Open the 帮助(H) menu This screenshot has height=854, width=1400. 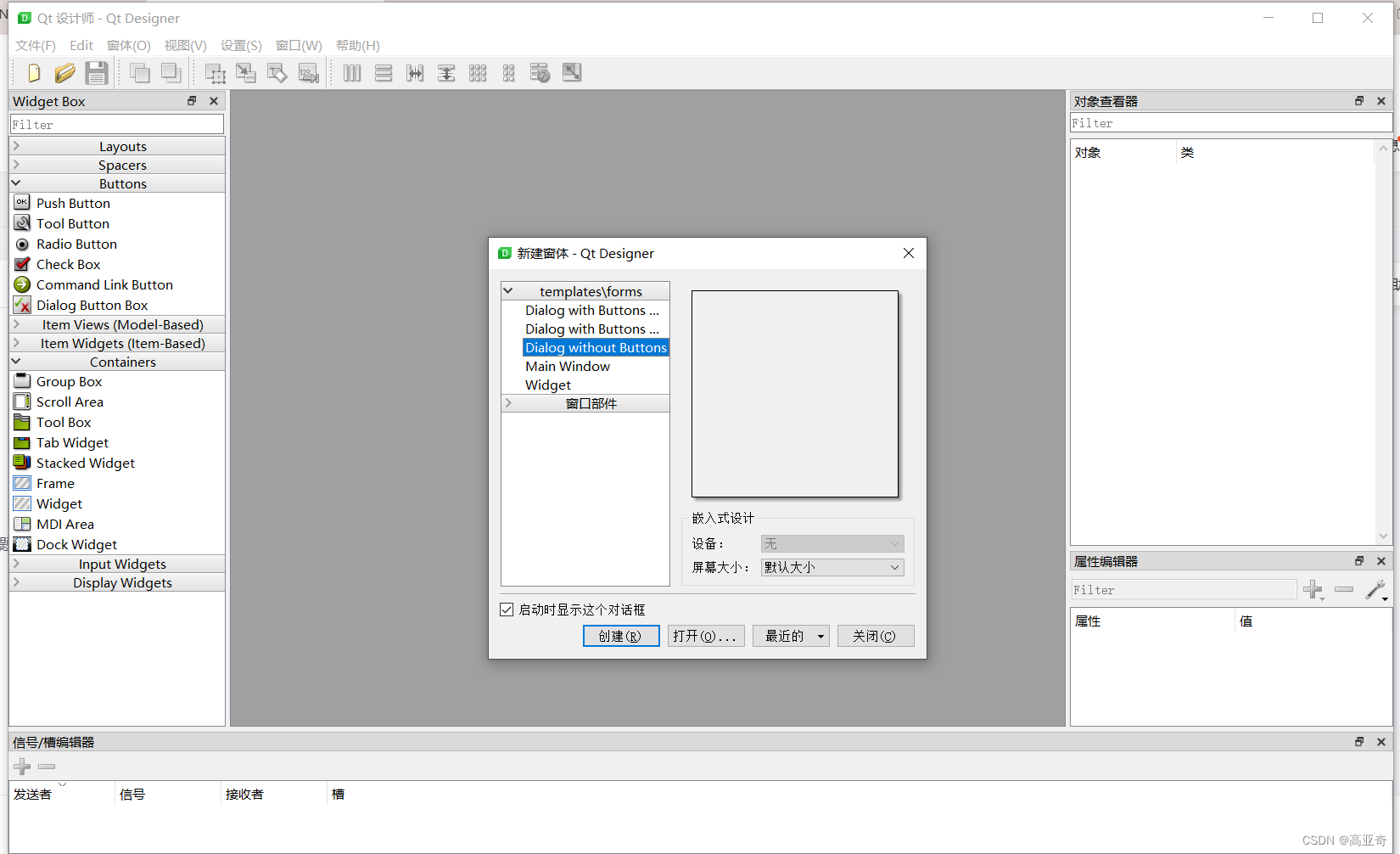tap(357, 45)
